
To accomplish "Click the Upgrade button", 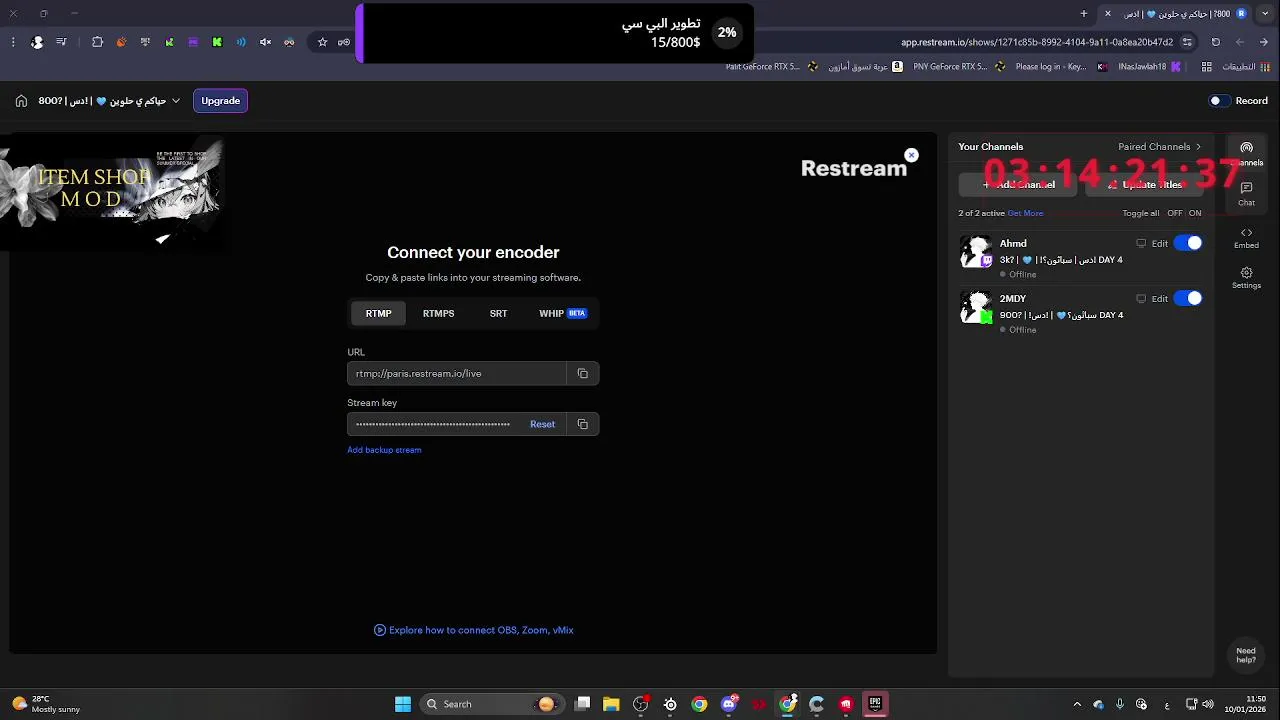I will [x=220, y=101].
